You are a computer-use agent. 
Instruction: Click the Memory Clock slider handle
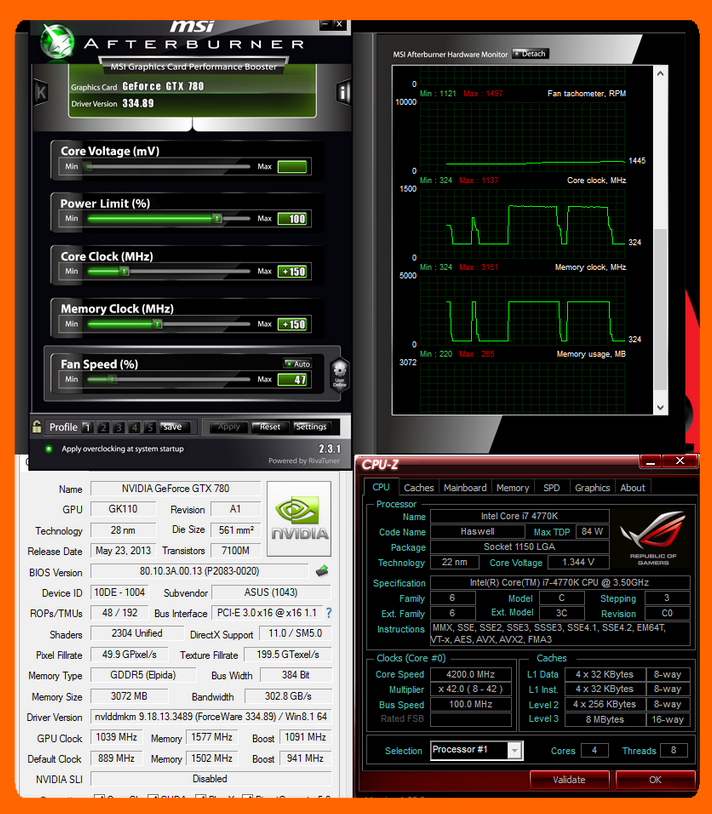[158, 324]
